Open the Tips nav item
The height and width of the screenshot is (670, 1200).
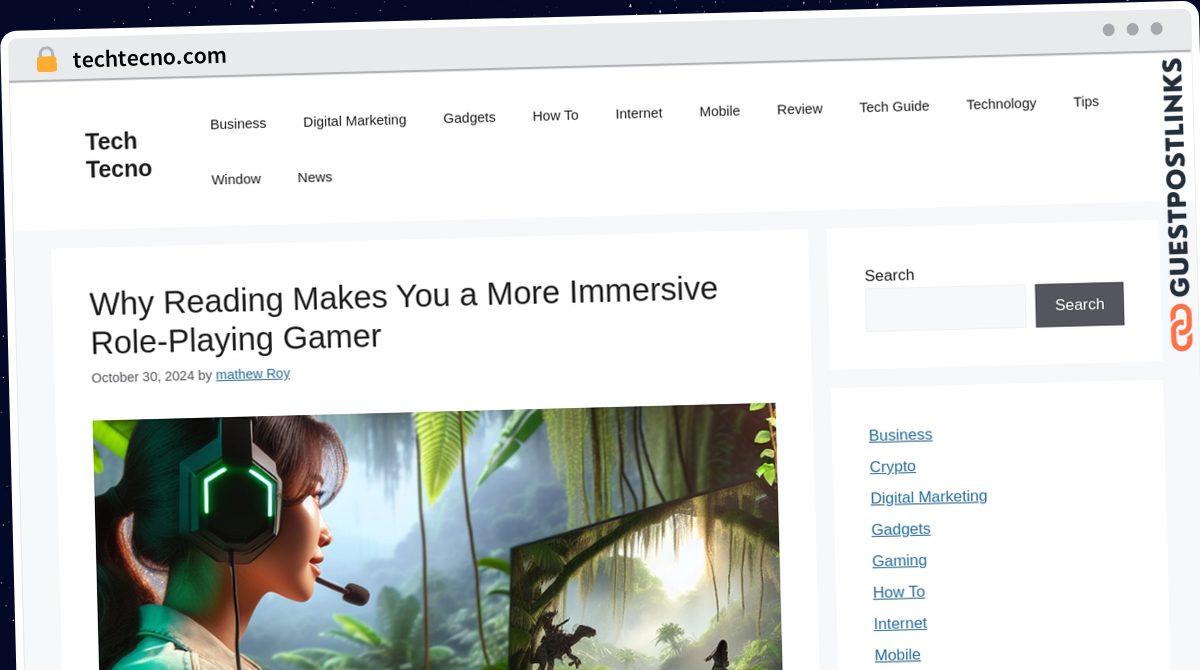(x=1086, y=102)
